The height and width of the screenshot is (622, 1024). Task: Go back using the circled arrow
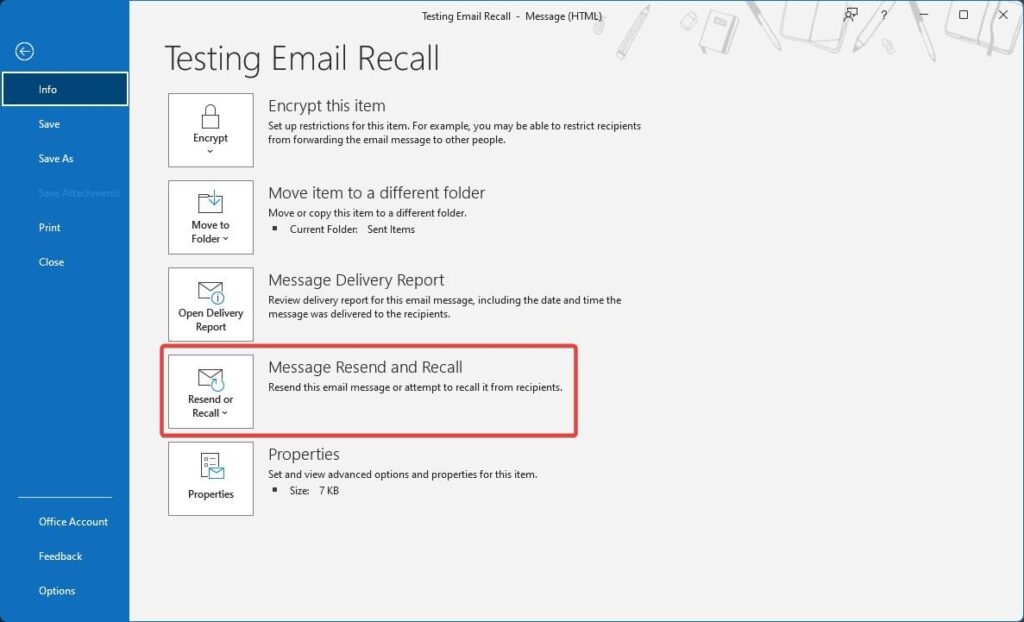[x=25, y=52]
